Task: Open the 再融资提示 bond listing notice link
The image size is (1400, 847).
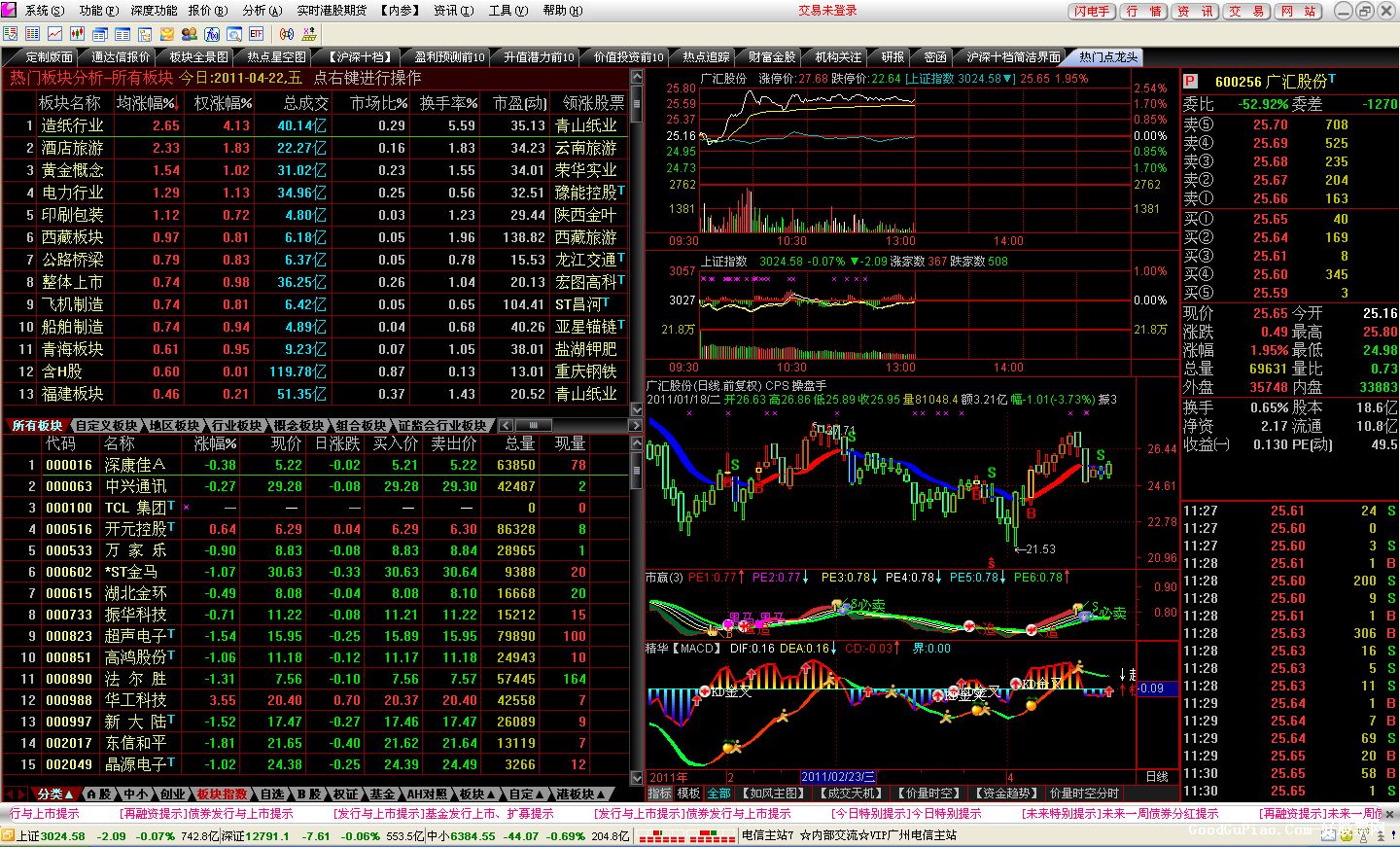Action: [205, 814]
